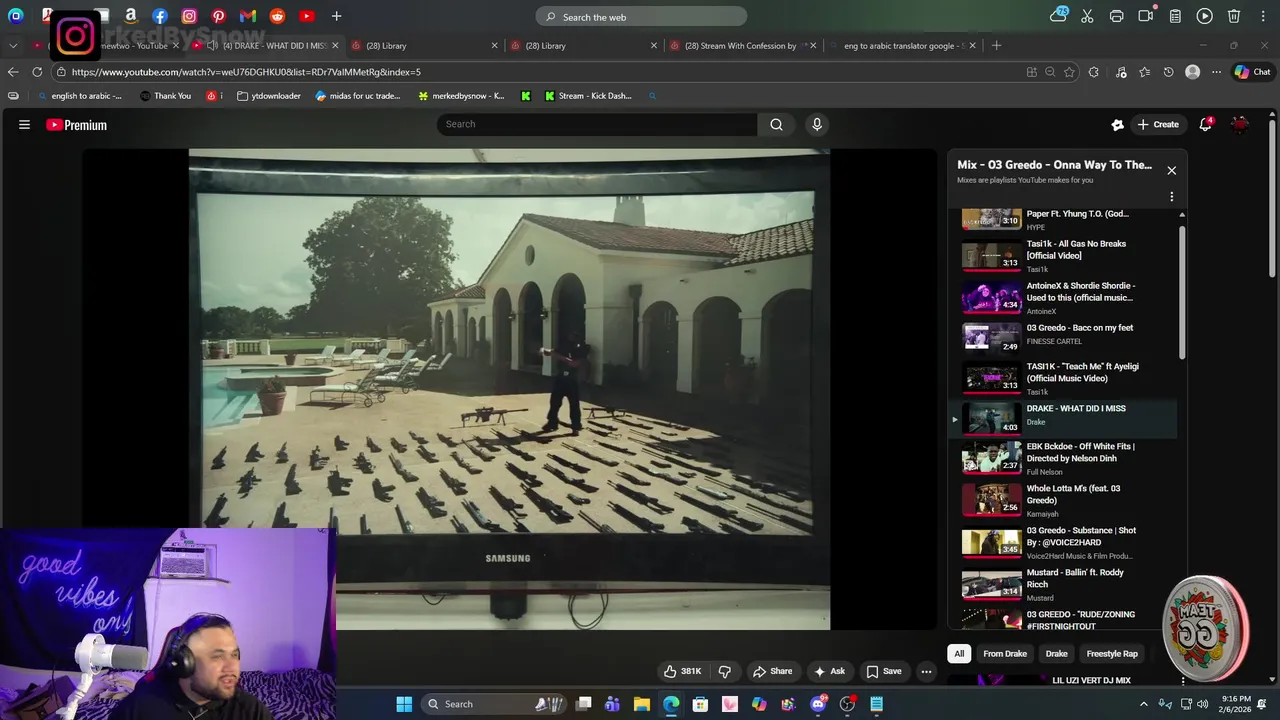1280x720 pixels.
Task: Switch to eng to arabic translator tab
Action: coord(903,45)
